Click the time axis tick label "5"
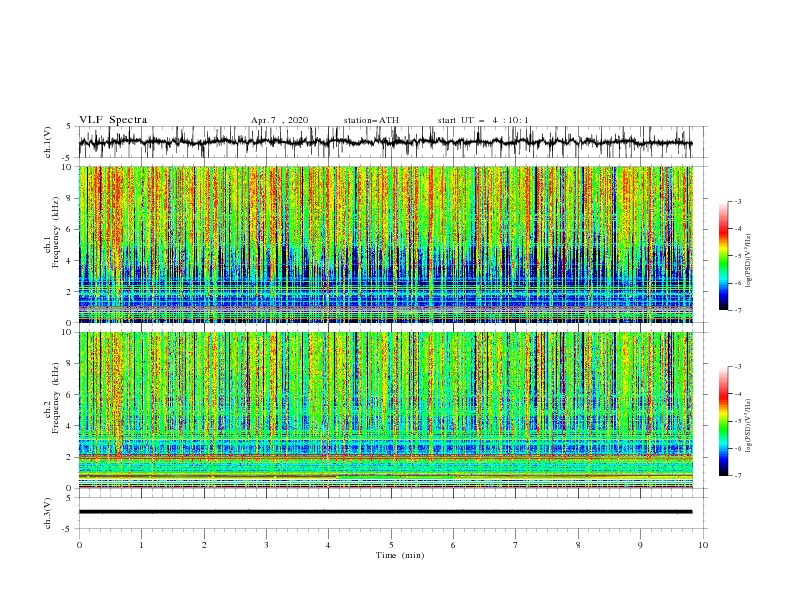The image size is (792, 612). 391,545
